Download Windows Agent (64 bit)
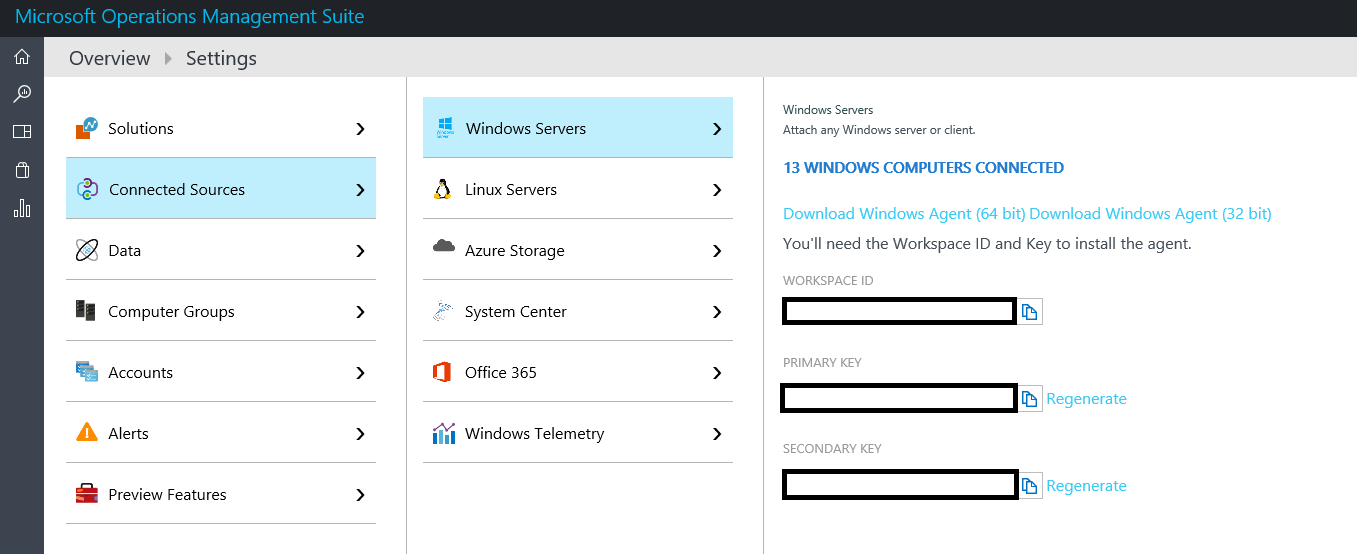Viewport: 1357px width, 554px height. click(904, 214)
